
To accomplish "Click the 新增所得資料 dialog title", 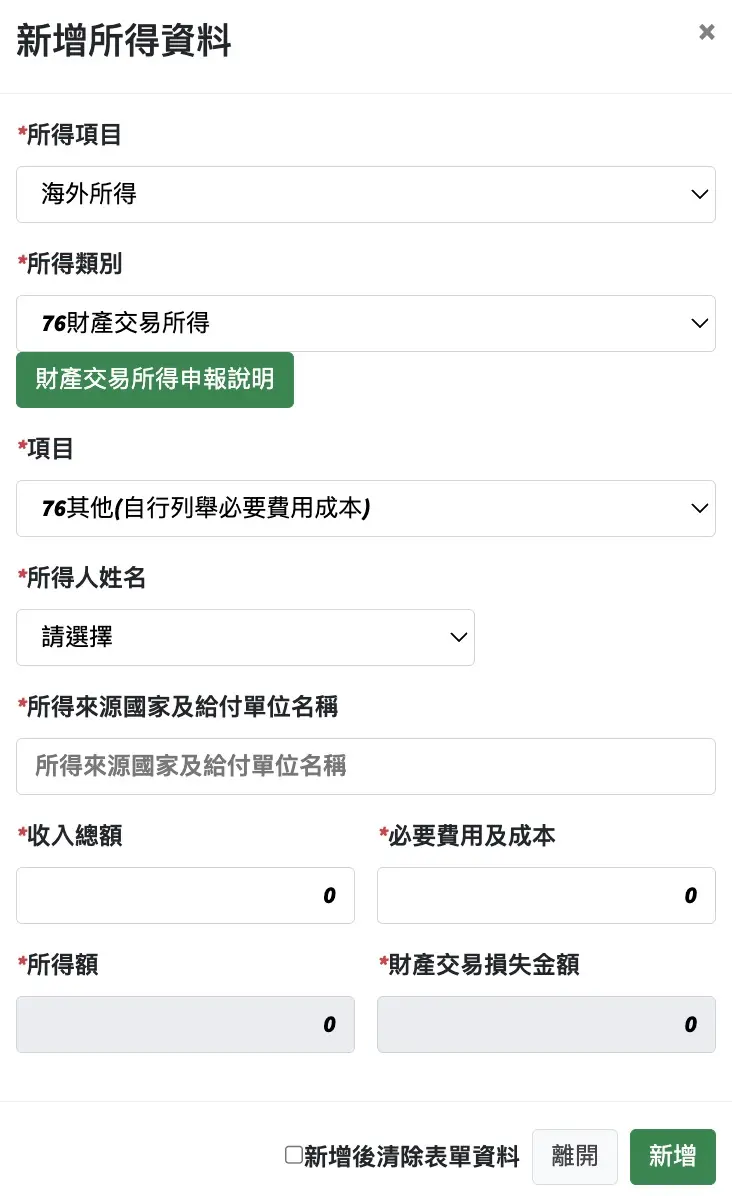I will 124,43.
